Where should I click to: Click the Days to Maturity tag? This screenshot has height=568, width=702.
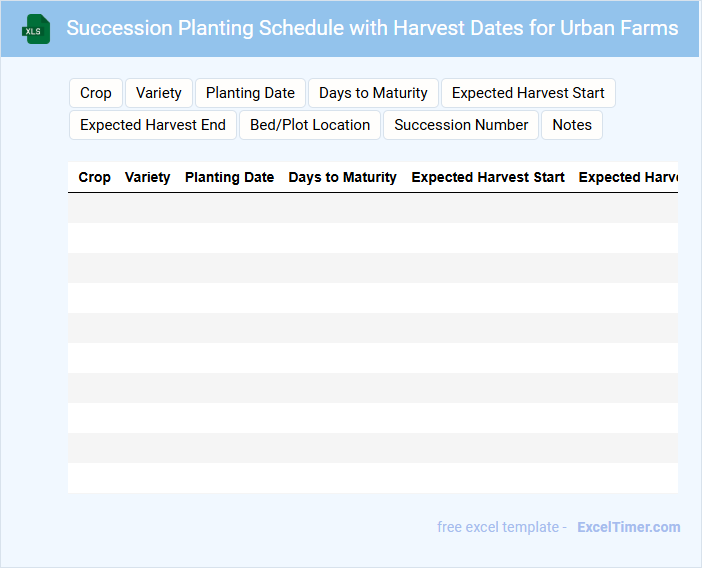pyautogui.click(x=373, y=93)
